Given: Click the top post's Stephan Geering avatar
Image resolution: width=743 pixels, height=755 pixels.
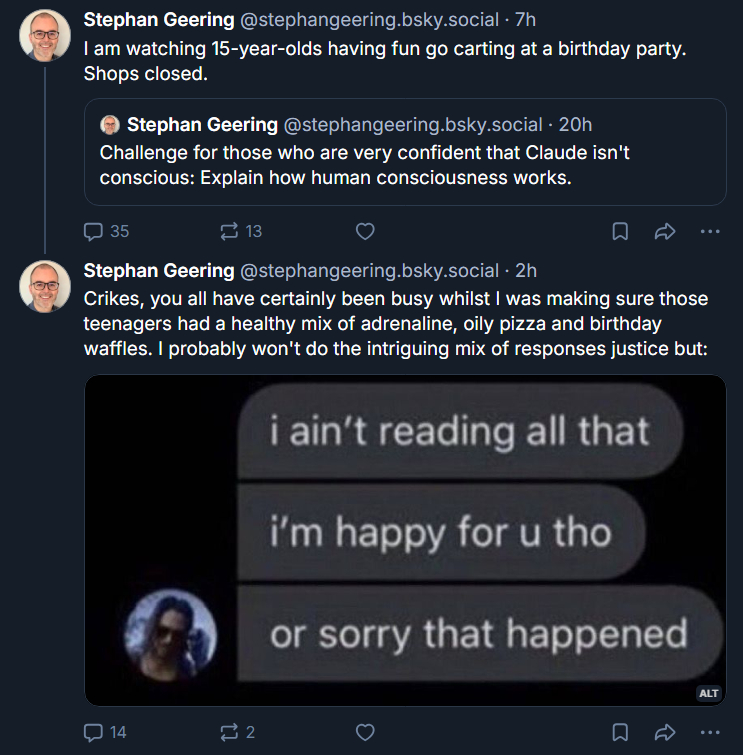Looking at the screenshot, I should tap(45, 35).
